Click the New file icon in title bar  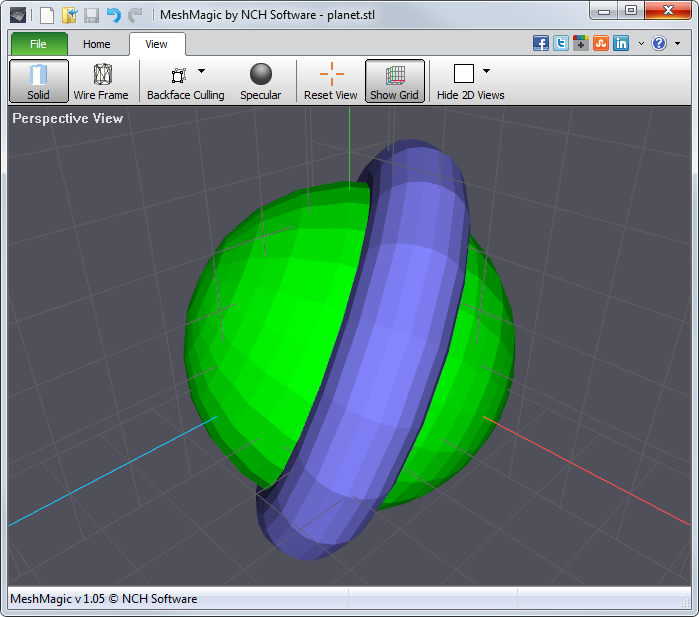coord(47,15)
